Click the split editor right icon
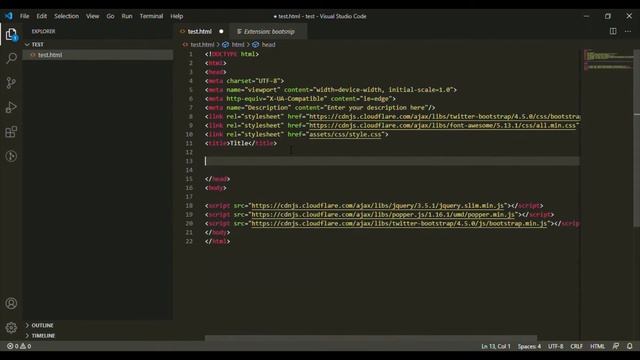640x360 pixels. (x=613, y=31)
